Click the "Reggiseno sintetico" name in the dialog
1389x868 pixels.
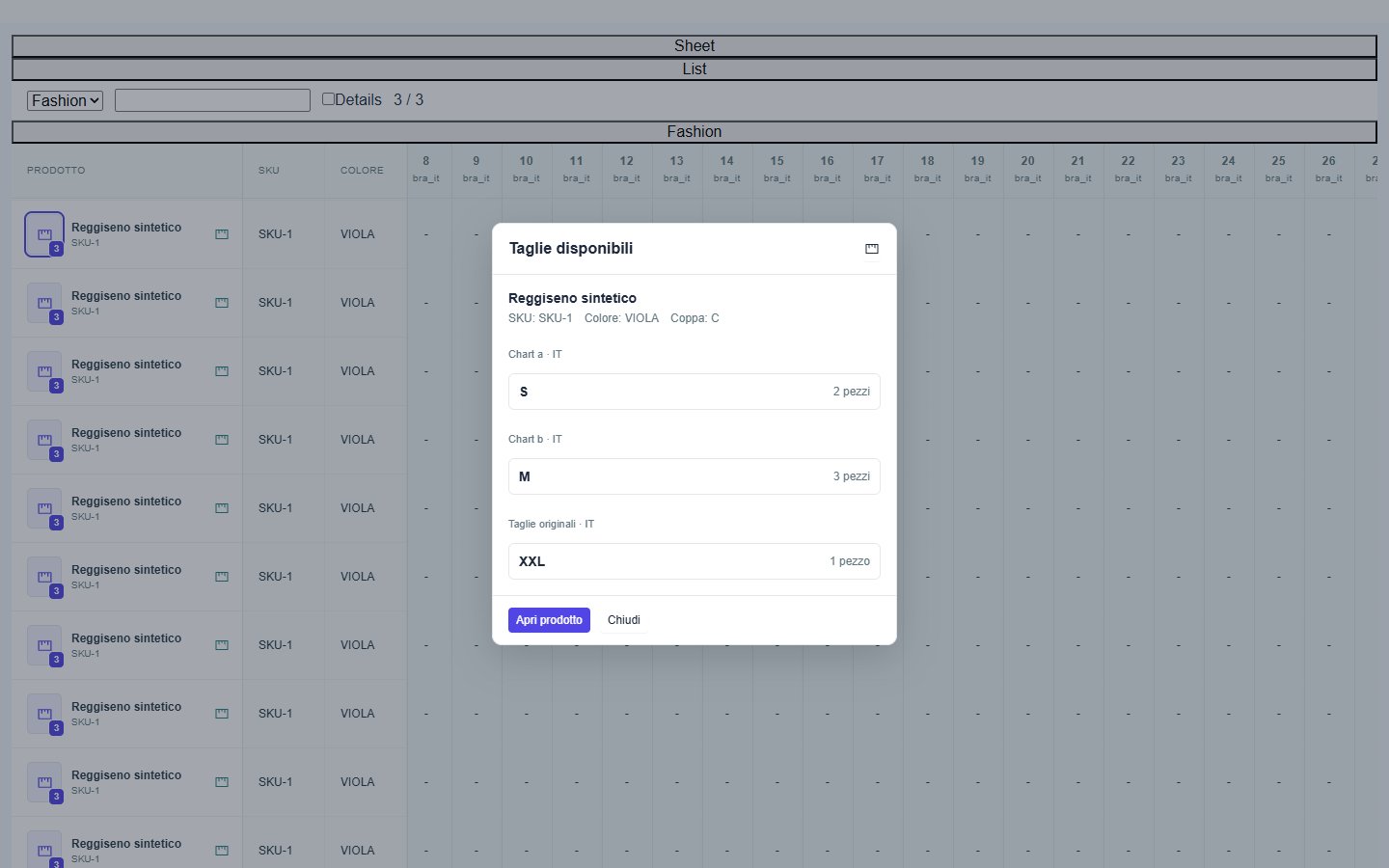click(x=572, y=298)
